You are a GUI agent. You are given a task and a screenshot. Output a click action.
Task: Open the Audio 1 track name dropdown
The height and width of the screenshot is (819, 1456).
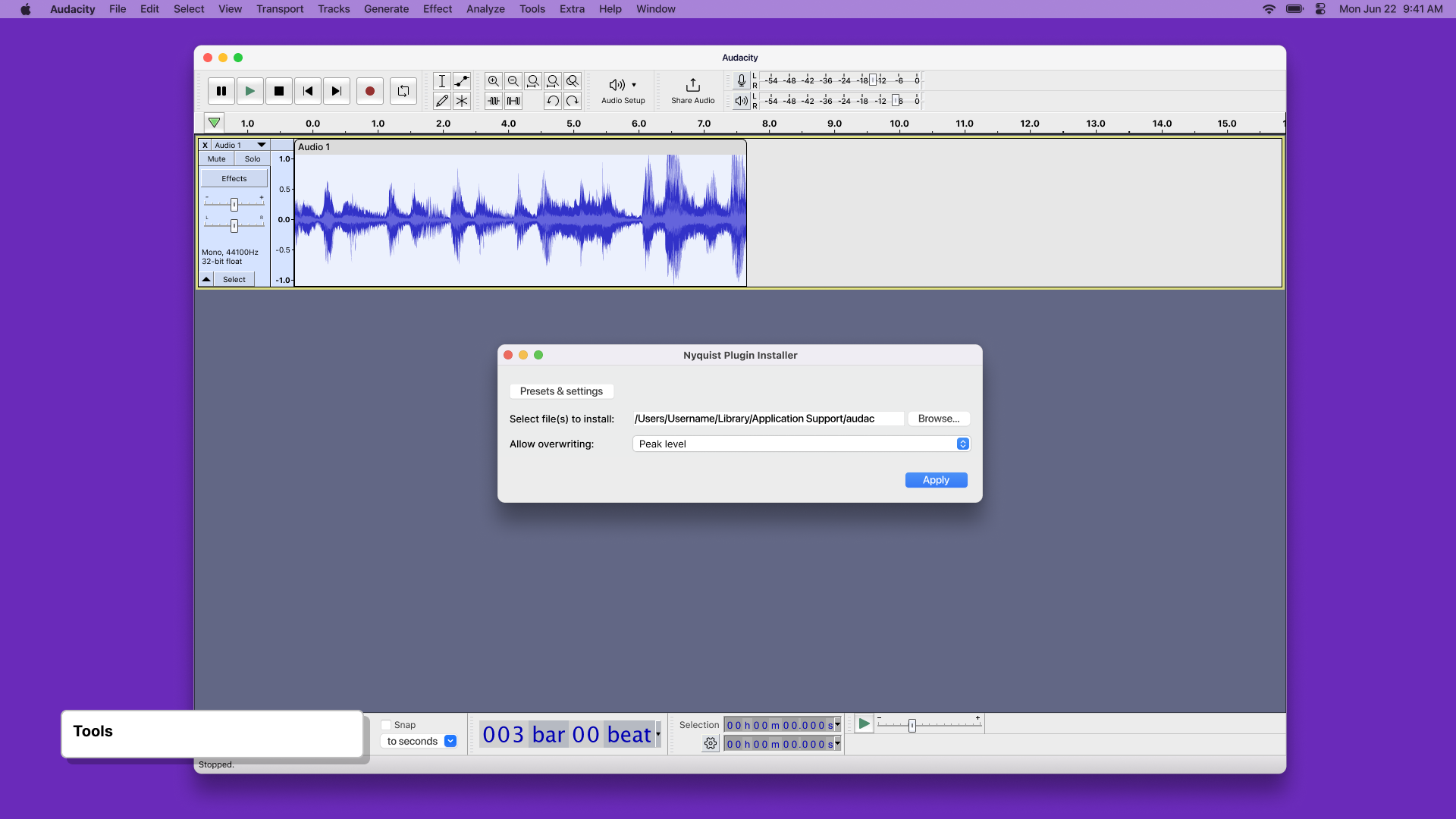point(261,145)
